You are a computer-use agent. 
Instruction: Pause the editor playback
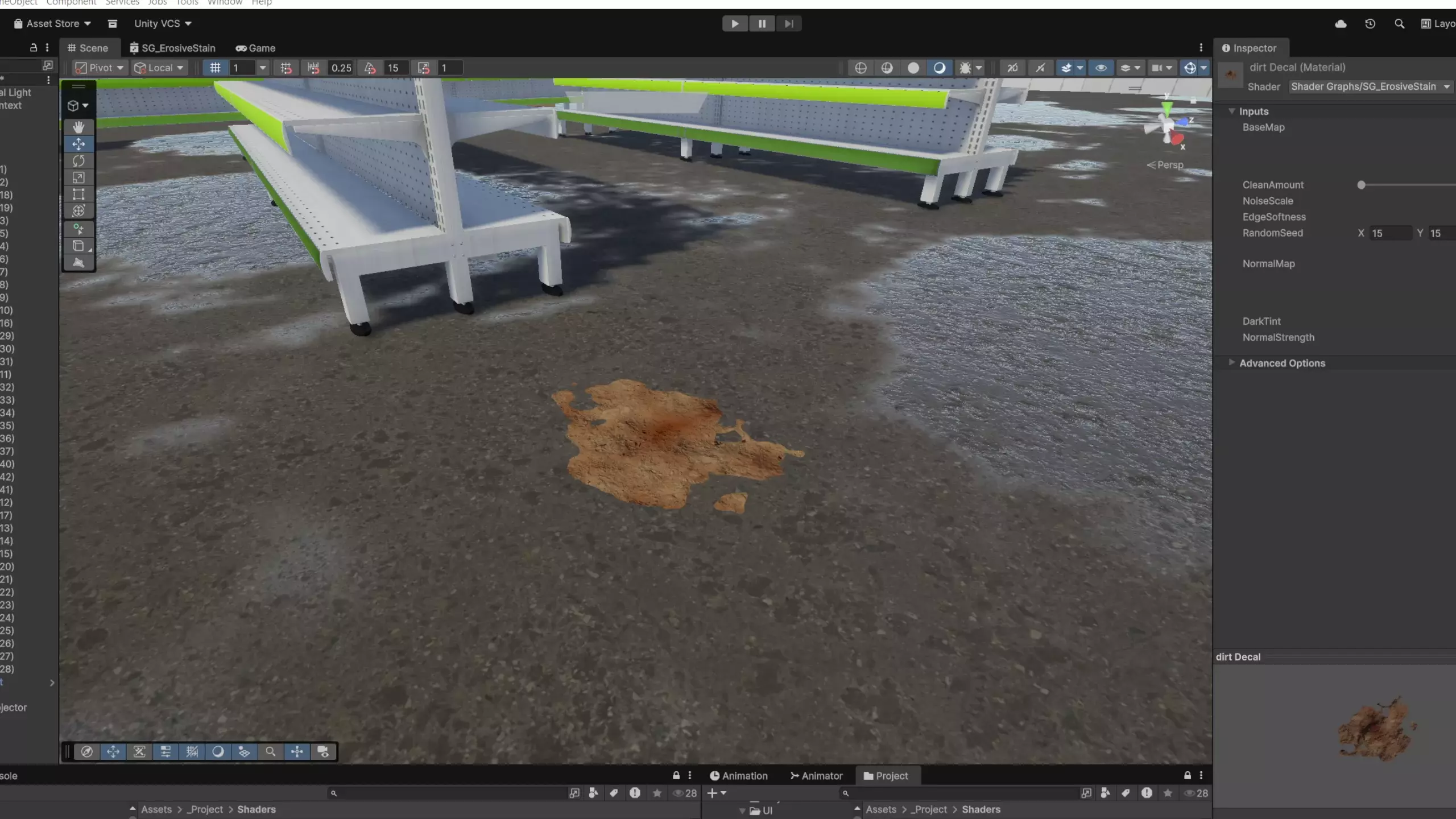[762, 24]
